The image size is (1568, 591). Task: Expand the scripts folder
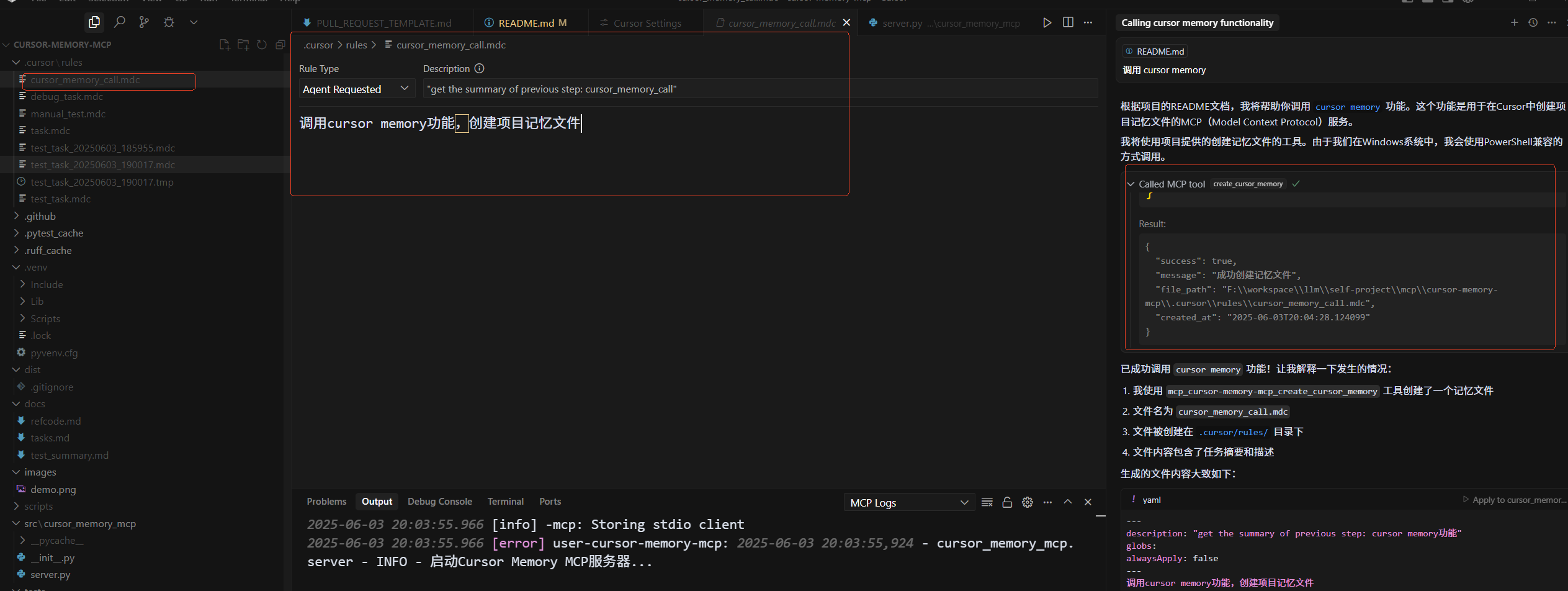click(38, 506)
